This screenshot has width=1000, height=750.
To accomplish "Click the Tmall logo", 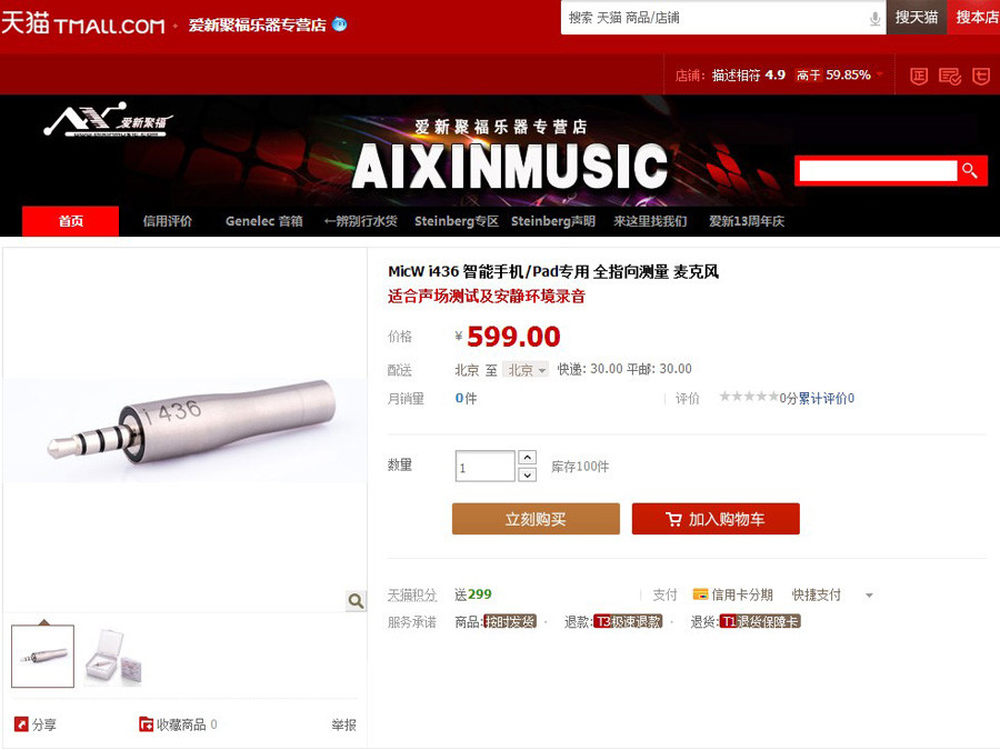I will click(82, 24).
